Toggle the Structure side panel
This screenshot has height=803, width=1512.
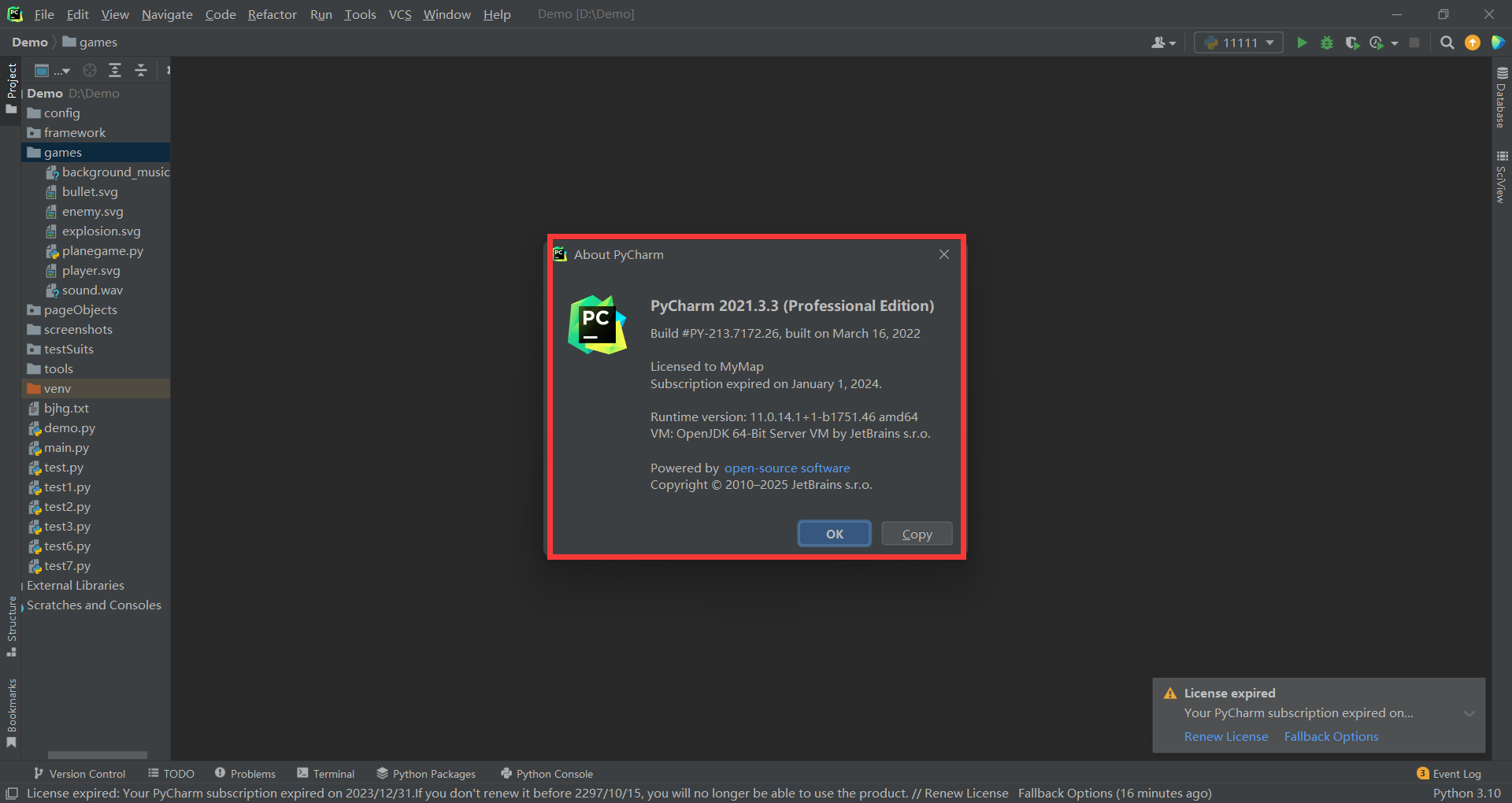(x=11, y=627)
